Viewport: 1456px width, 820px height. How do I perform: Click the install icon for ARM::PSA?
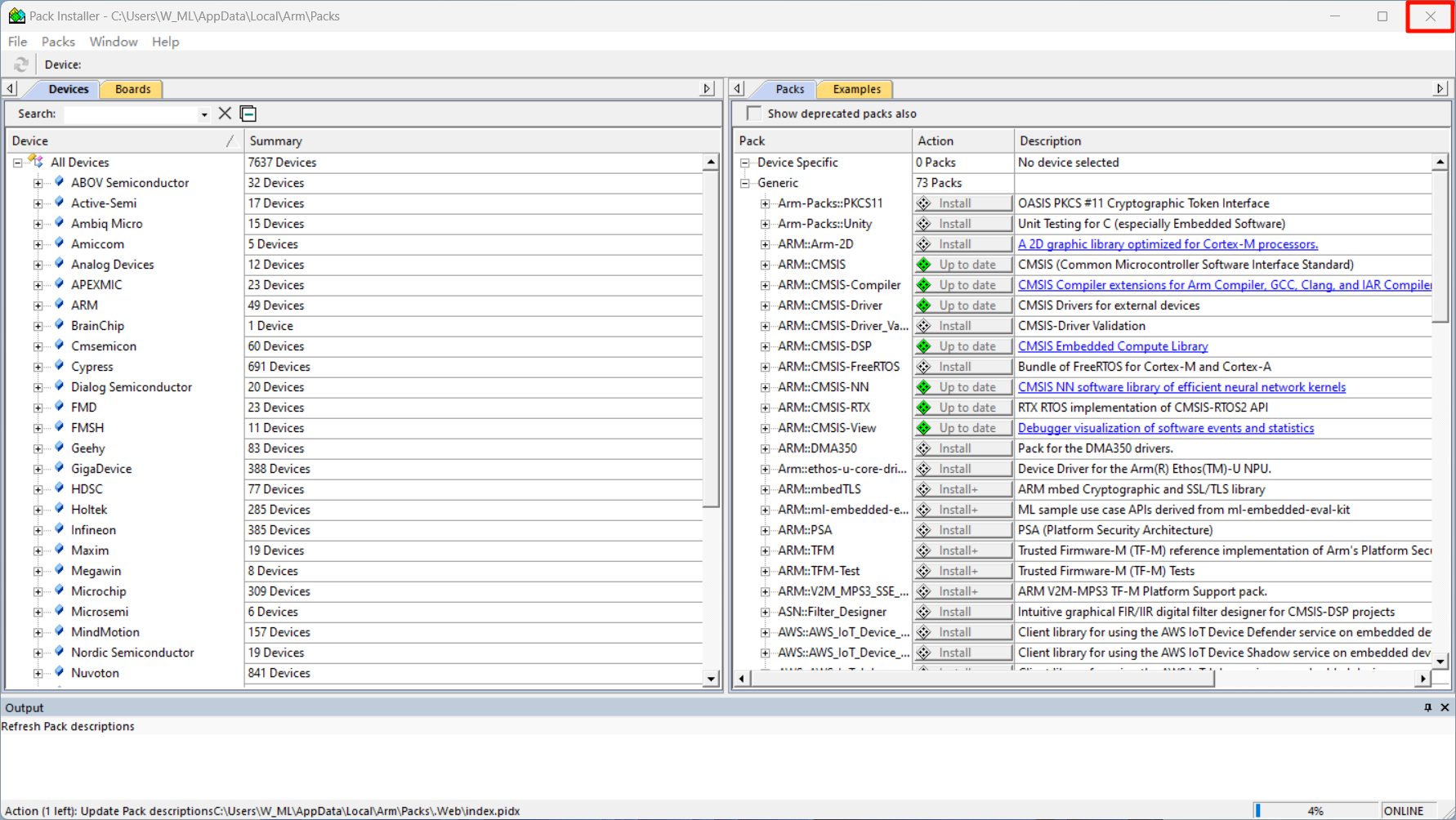(x=924, y=530)
